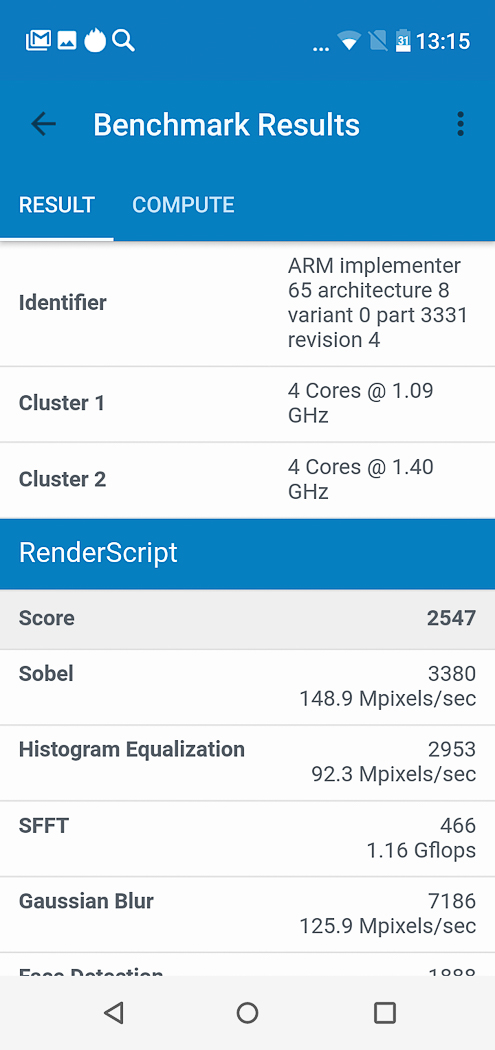Tap the Gmail notification icon
495x1050 pixels.
click(x=38, y=41)
